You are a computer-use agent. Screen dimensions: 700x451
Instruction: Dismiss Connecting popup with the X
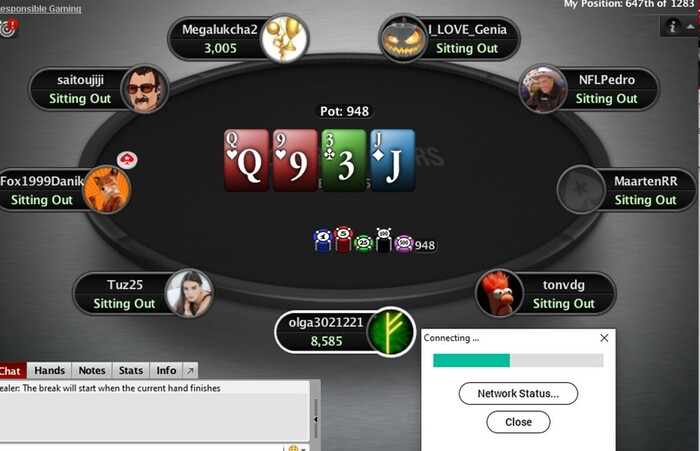[604, 338]
